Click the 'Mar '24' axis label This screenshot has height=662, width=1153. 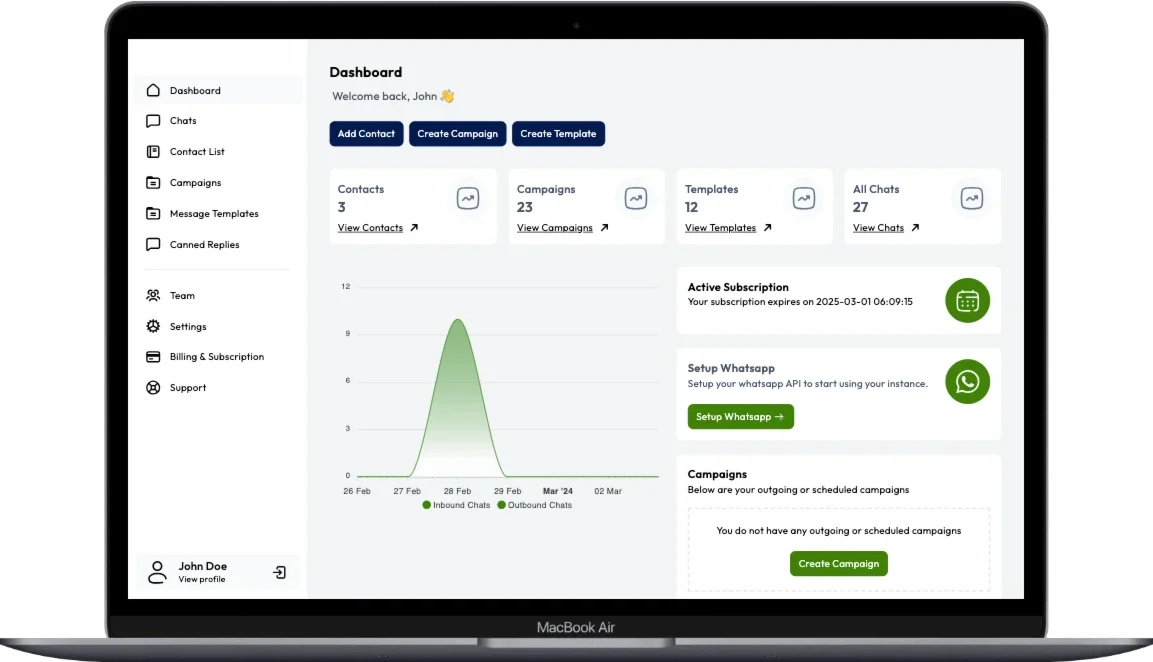(557, 491)
